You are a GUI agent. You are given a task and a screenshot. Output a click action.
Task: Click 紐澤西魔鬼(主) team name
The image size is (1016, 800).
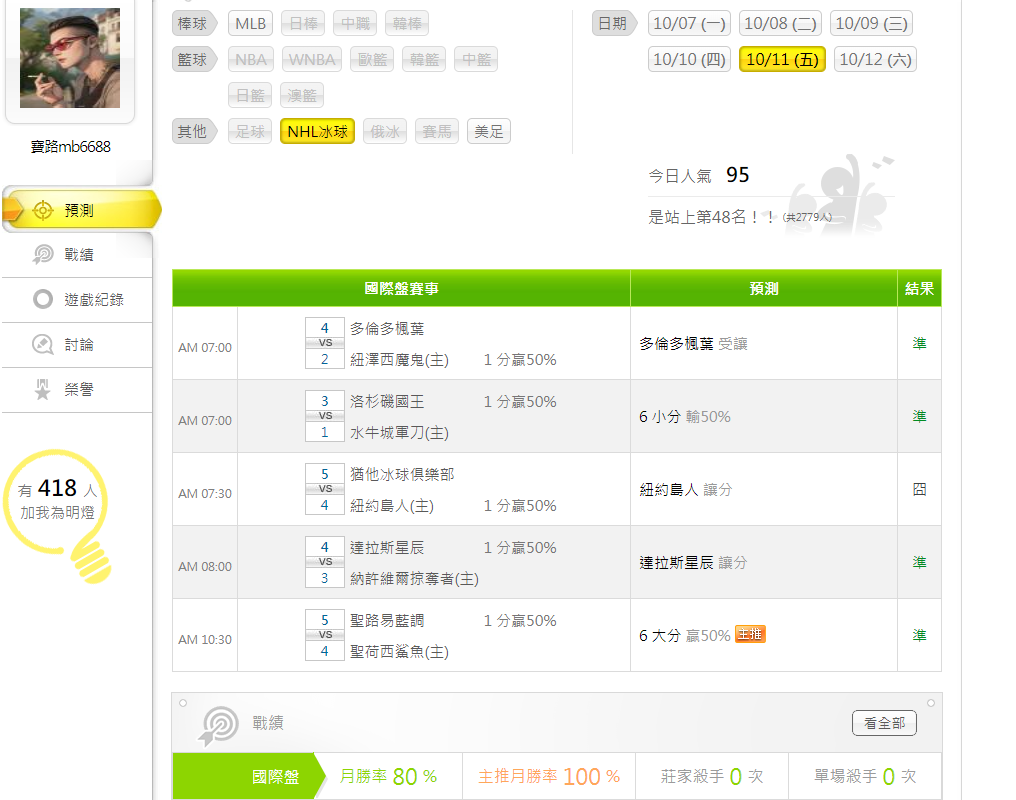click(x=399, y=360)
